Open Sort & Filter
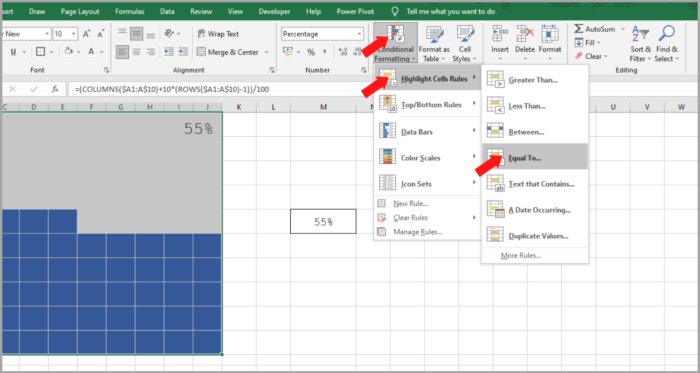This screenshot has height=373, width=700. [640, 43]
